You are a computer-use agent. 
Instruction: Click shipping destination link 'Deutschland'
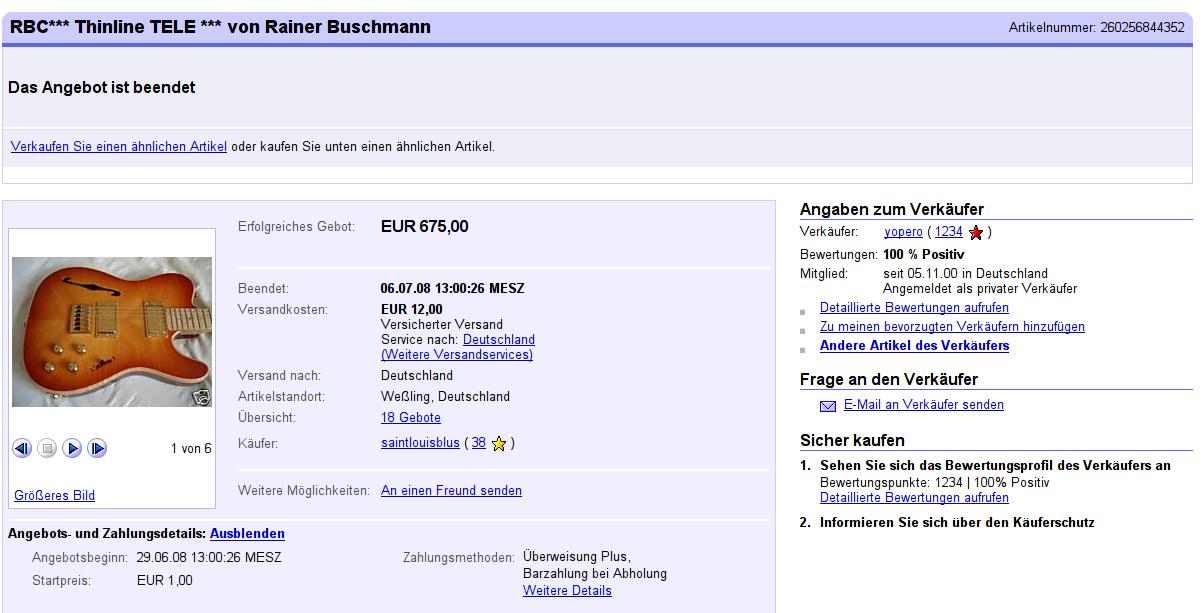pyautogui.click(x=499, y=340)
